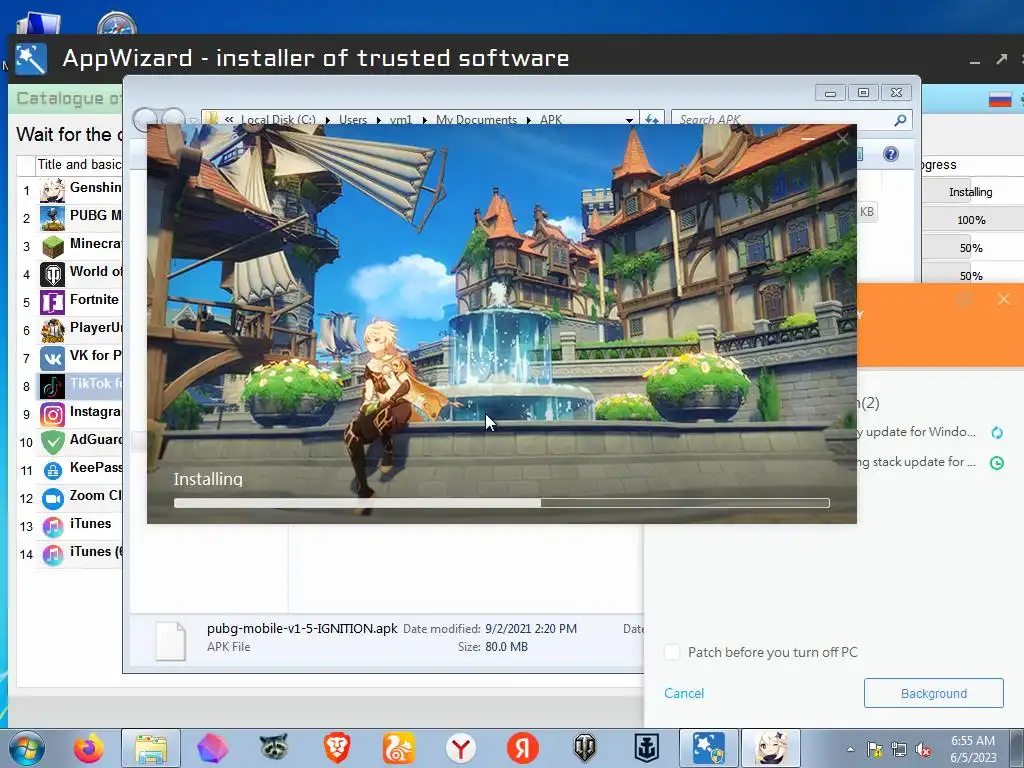The width and height of the screenshot is (1024, 768).
Task: Click search magnifier in Explorer search box
Action: (x=900, y=120)
